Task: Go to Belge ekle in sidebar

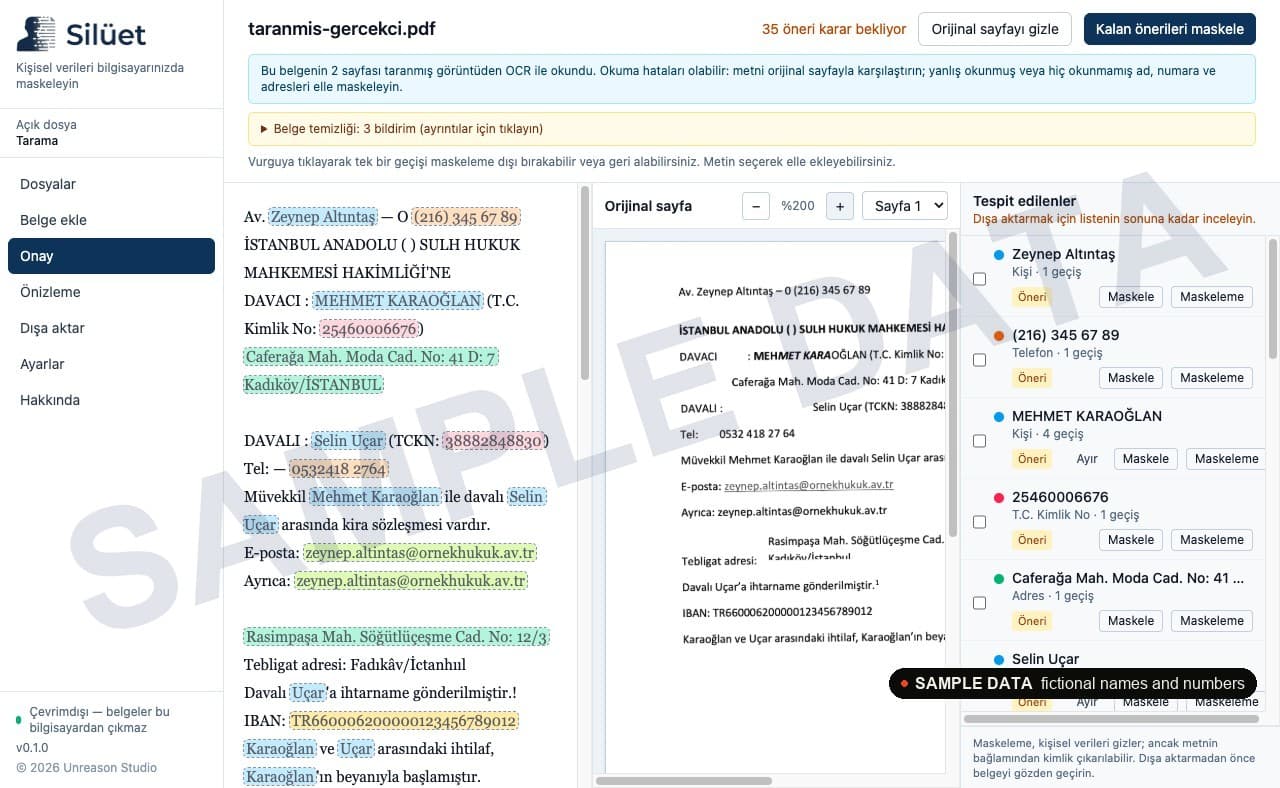Action: [x=111, y=220]
